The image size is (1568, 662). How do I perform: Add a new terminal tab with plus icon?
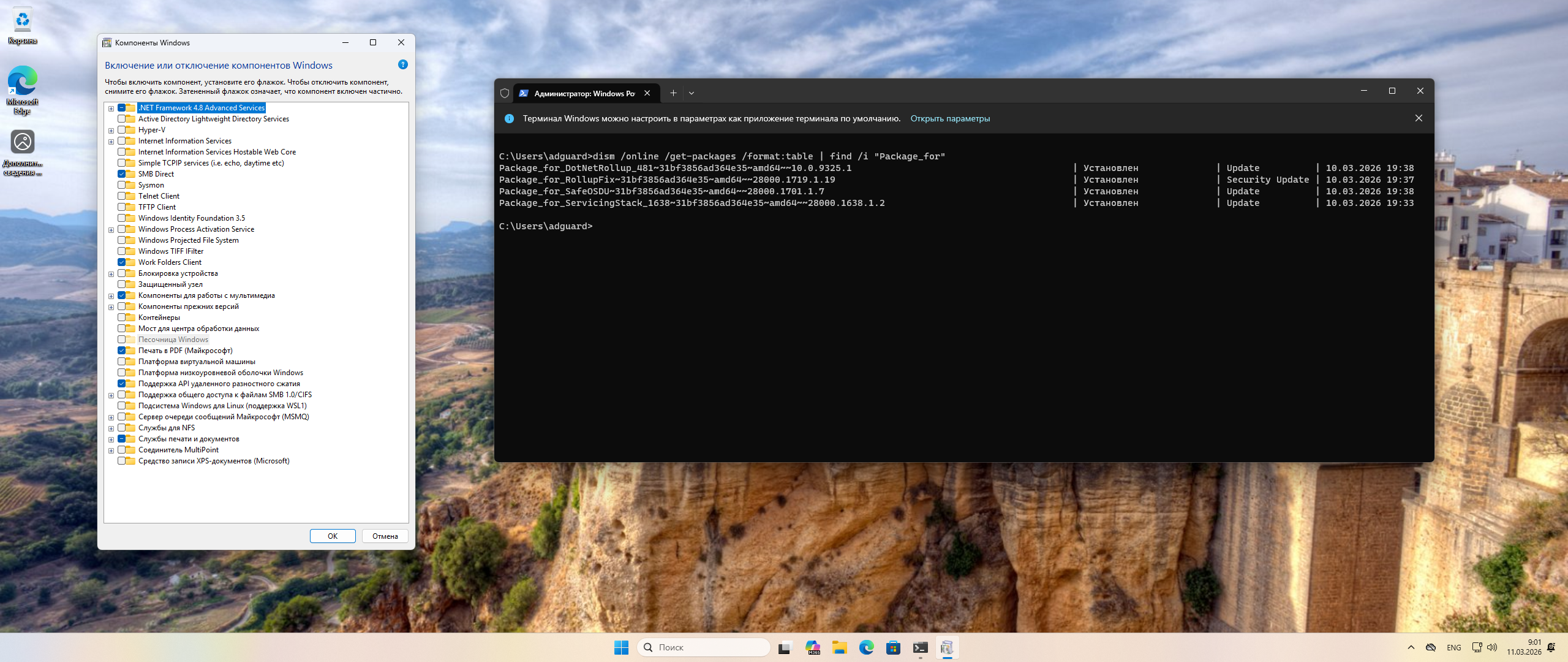(673, 93)
